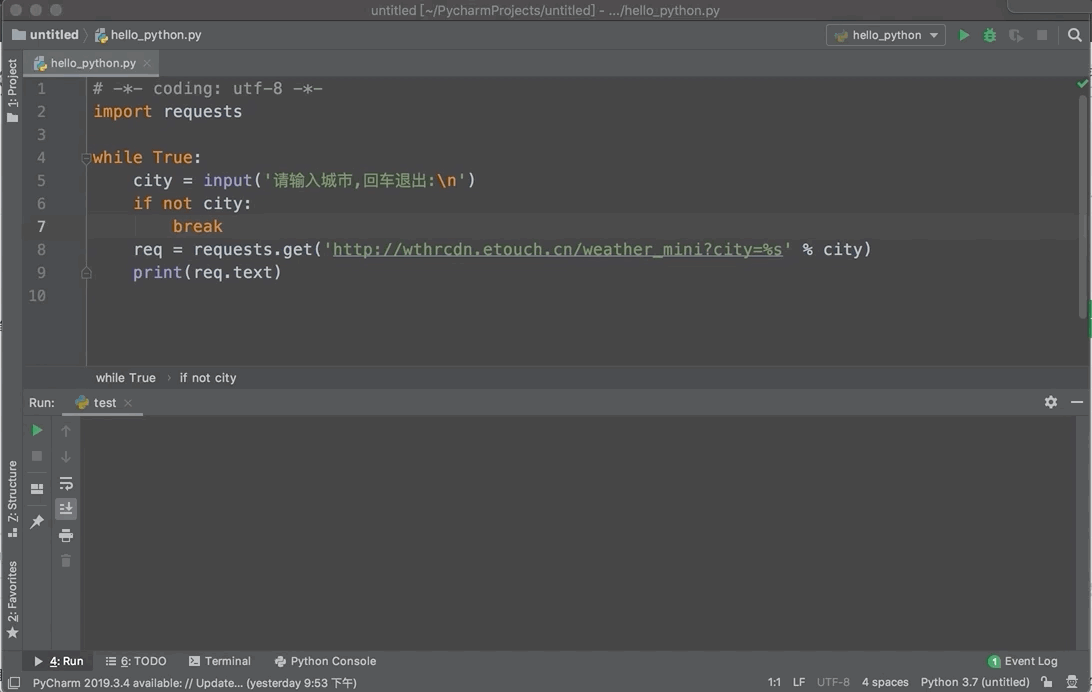
Task: Open the Python 3.7 interpreter selector
Action: tap(974, 682)
